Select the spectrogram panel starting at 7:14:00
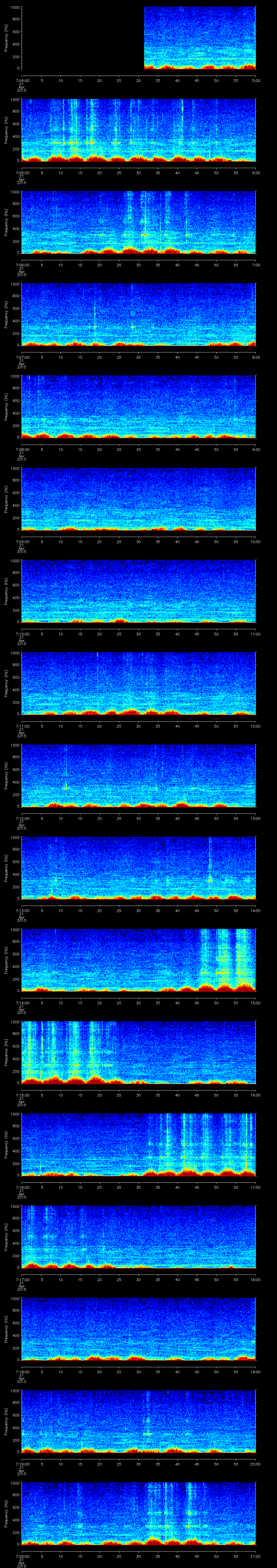The image size is (277, 1568). 138,959
